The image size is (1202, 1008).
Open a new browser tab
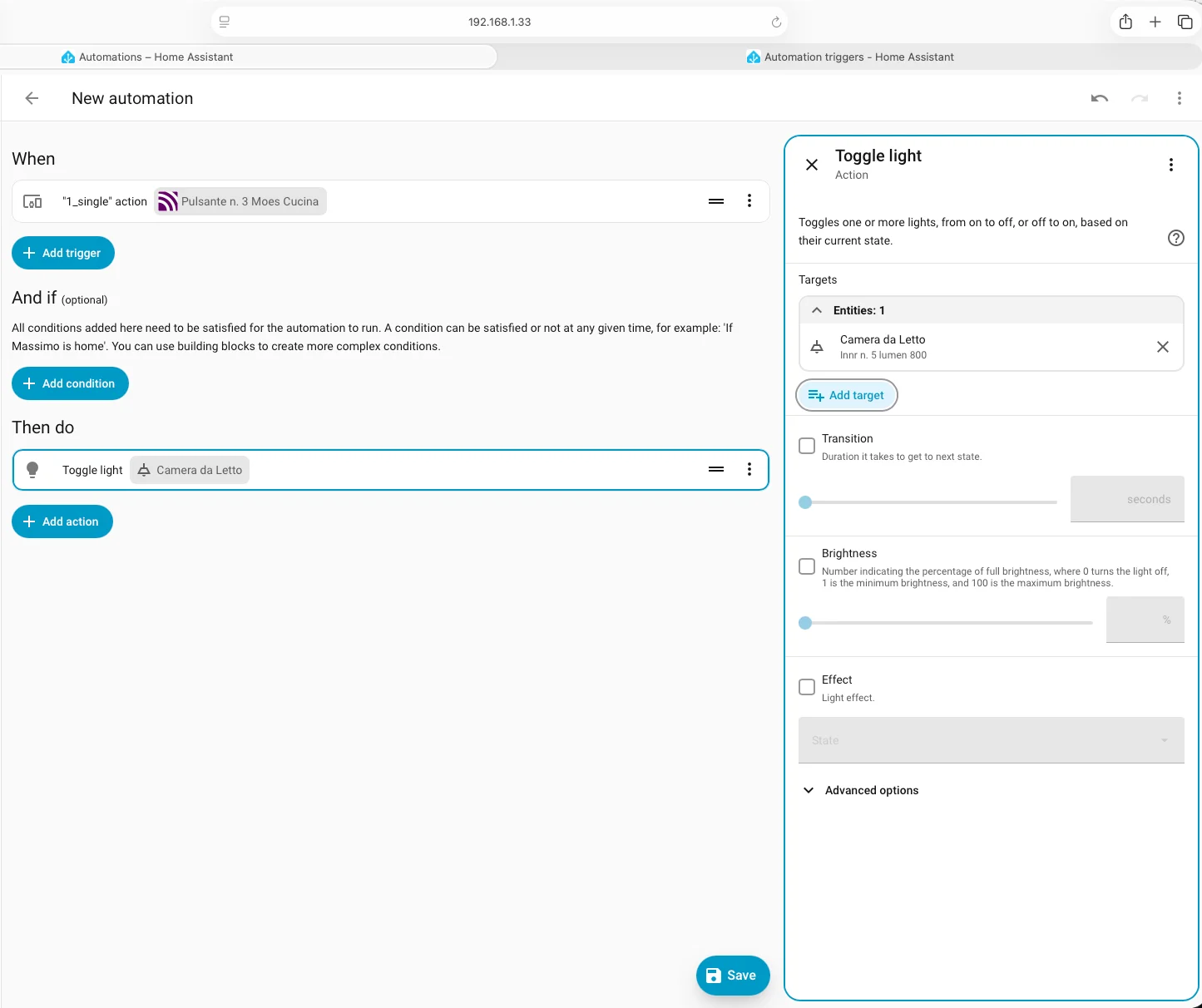pos(1155,22)
